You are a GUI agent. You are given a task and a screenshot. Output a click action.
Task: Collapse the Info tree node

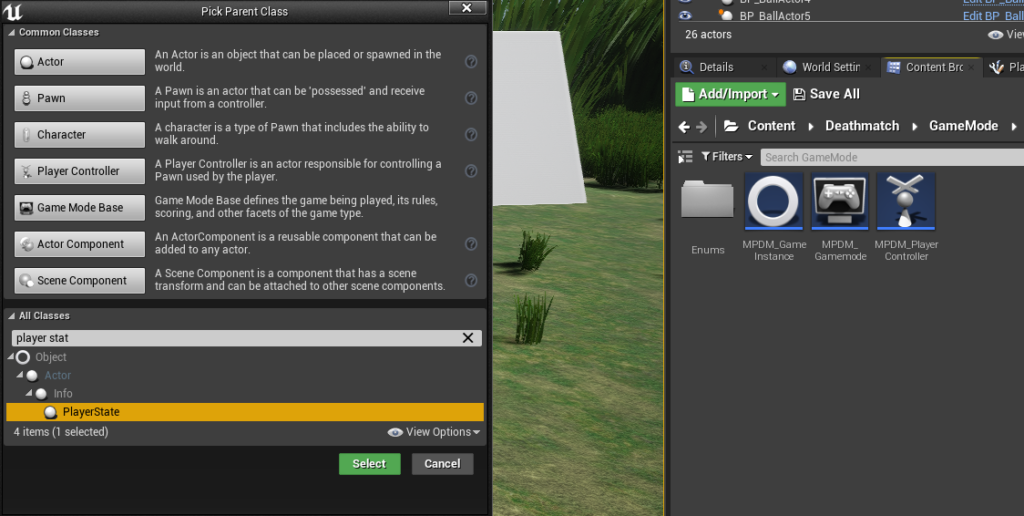(x=29, y=394)
